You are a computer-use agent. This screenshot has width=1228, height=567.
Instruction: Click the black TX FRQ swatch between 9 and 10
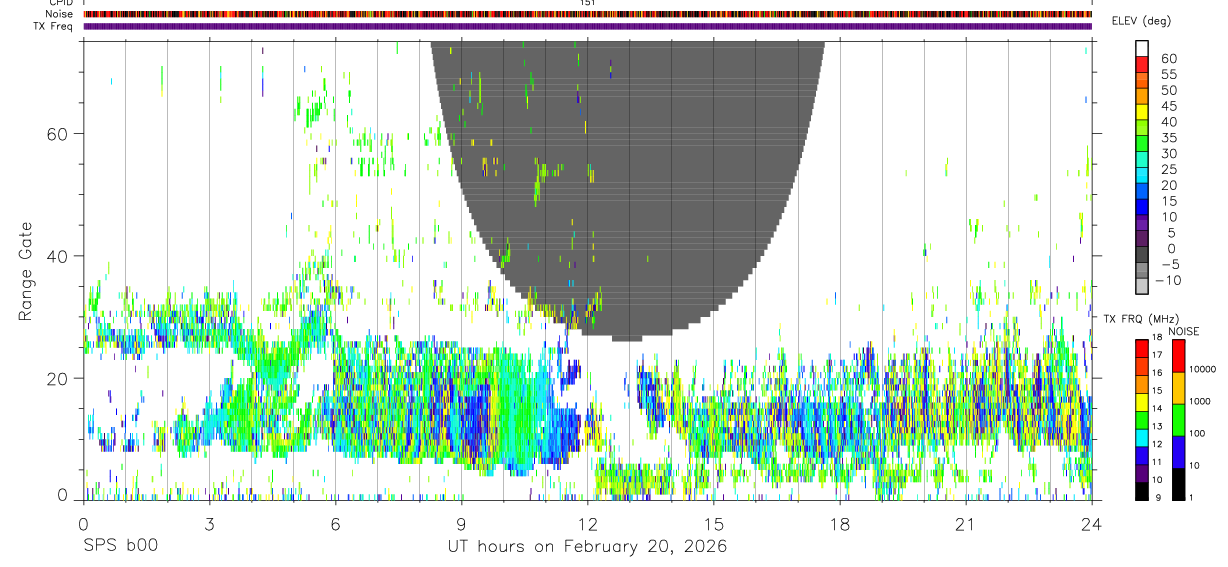[x=1142, y=490]
